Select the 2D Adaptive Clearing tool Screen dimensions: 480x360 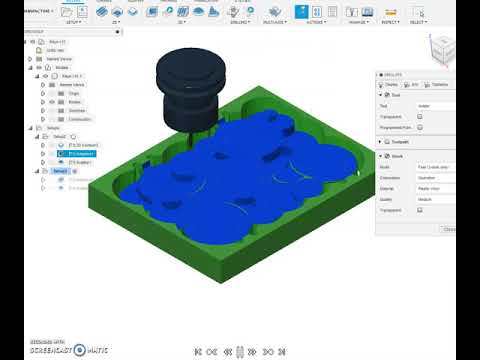[x=102, y=12]
